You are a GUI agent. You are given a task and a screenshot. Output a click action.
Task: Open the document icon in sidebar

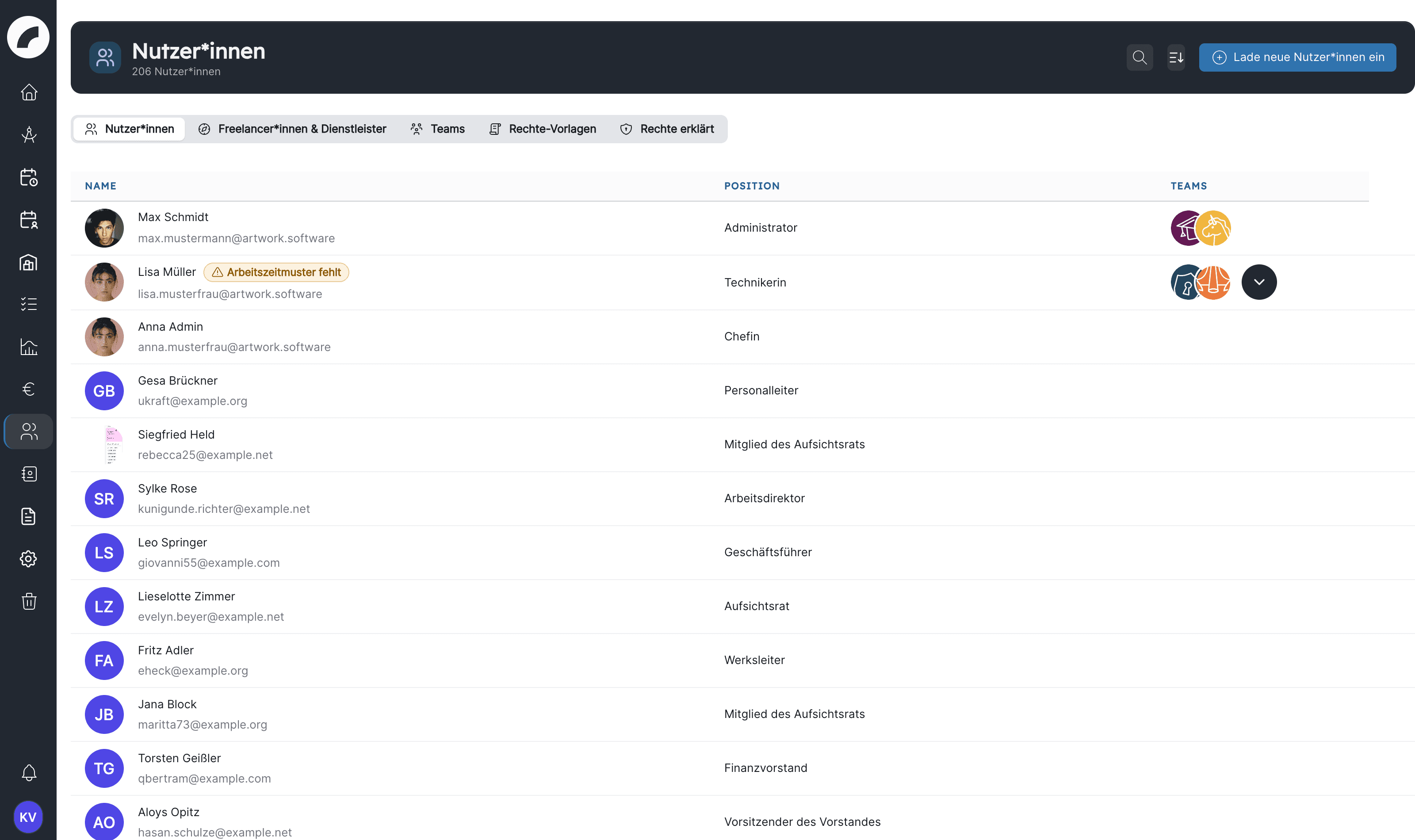pos(28,516)
